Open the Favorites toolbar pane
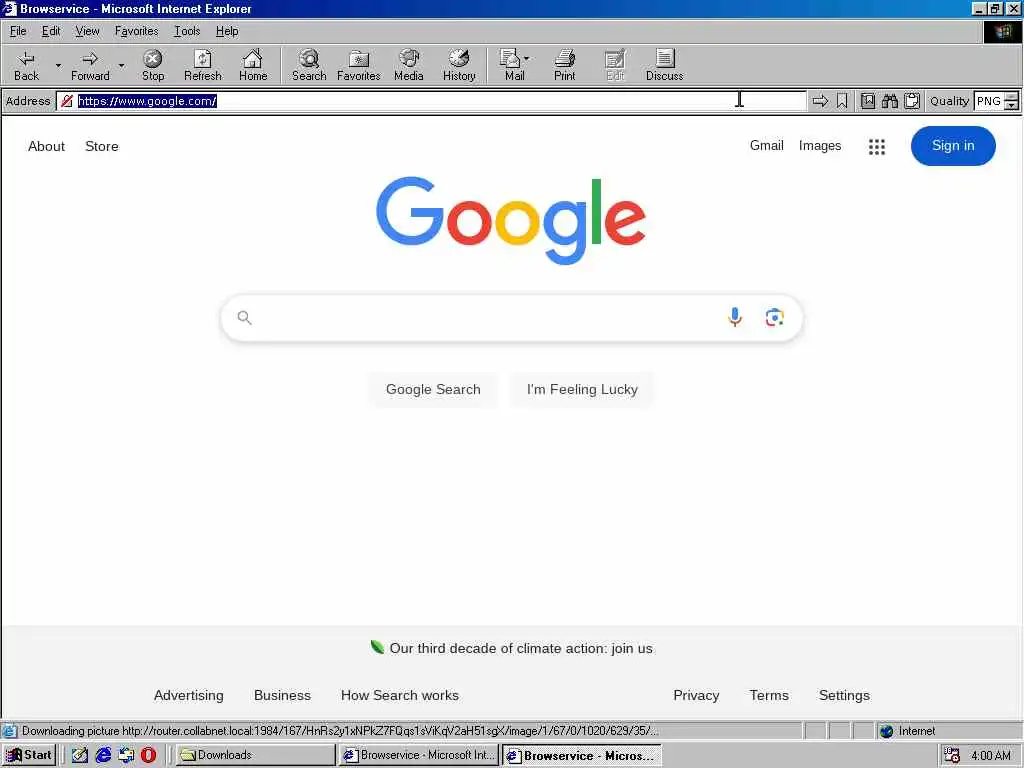The height and width of the screenshot is (768, 1024). pyautogui.click(x=359, y=65)
